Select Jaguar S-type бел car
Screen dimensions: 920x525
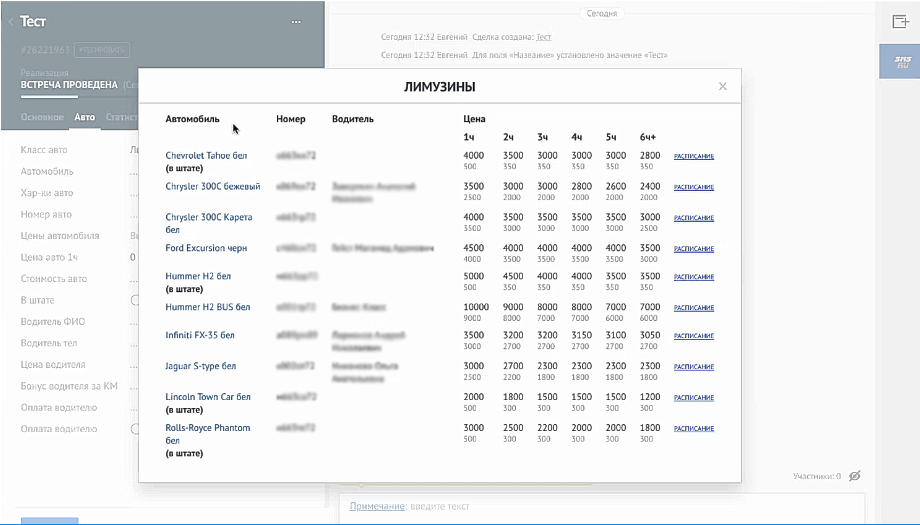(201, 365)
